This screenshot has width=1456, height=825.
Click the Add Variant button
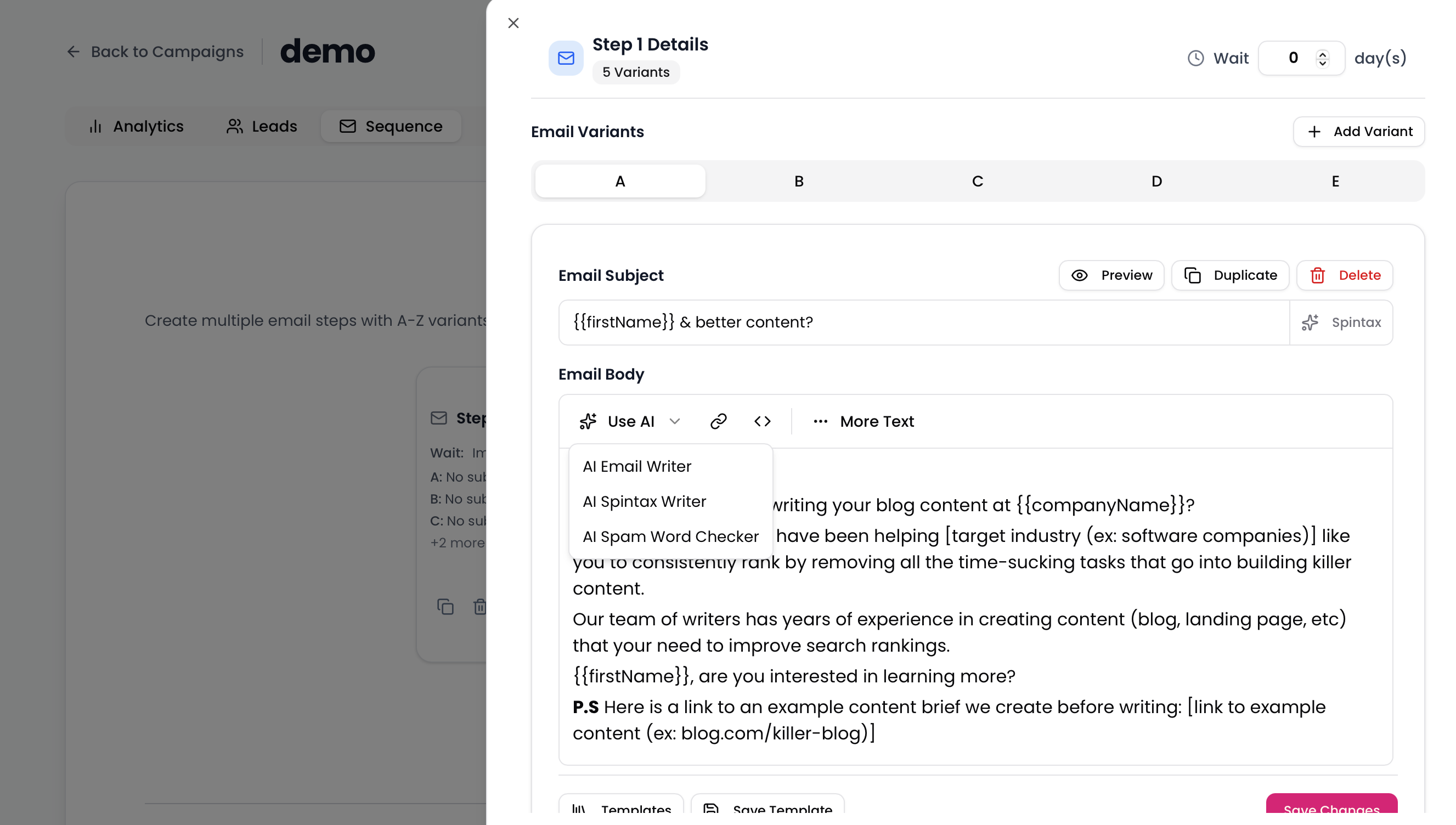pyautogui.click(x=1358, y=131)
